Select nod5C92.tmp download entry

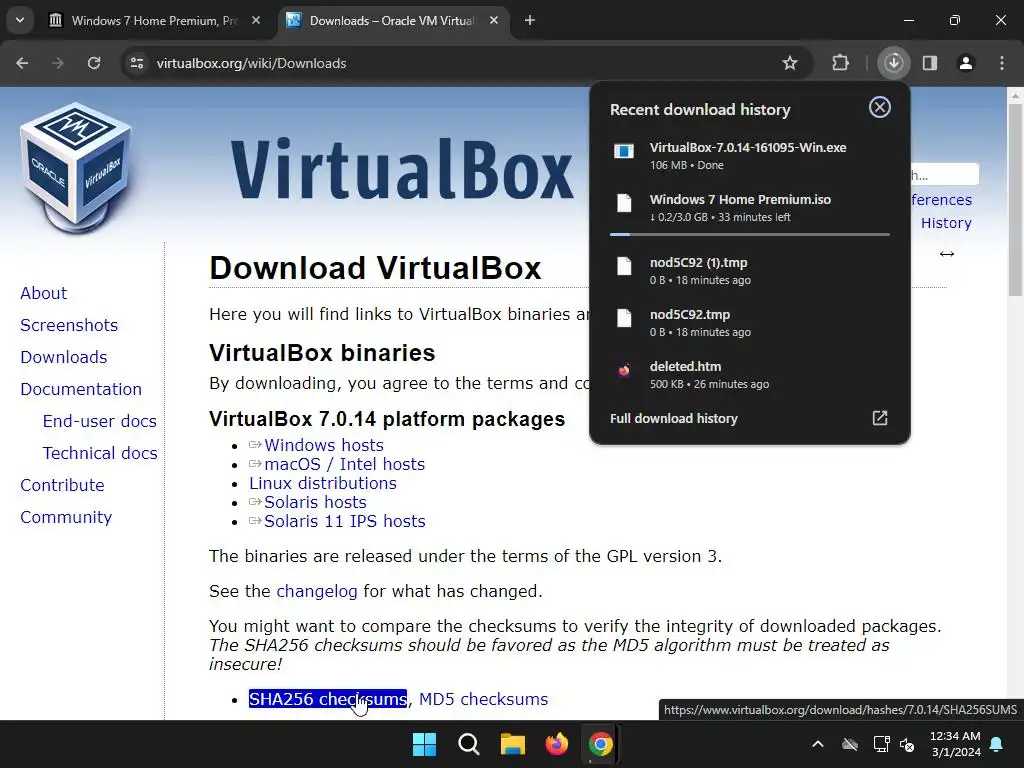click(x=750, y=323)
